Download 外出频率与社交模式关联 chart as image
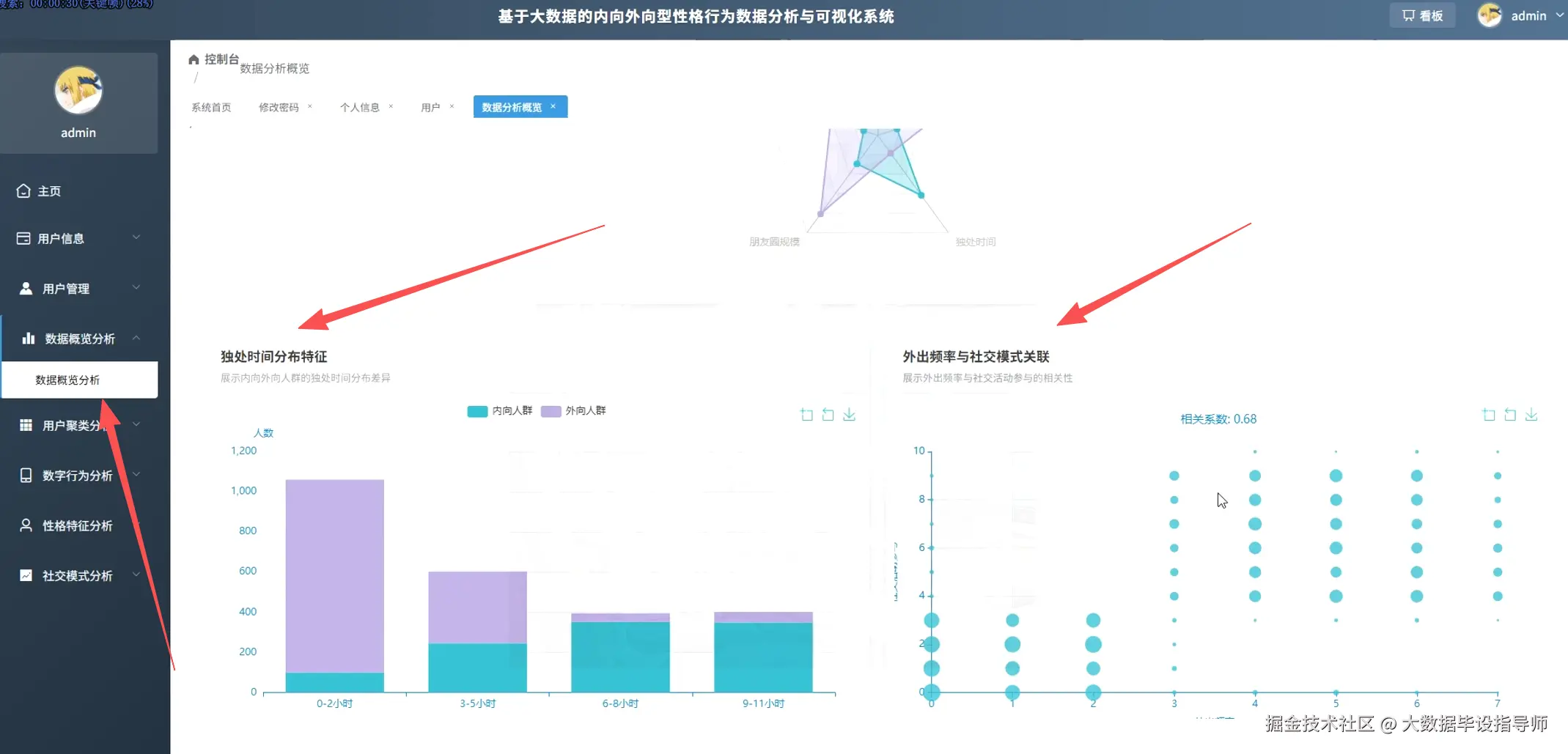 (1531, 414)
